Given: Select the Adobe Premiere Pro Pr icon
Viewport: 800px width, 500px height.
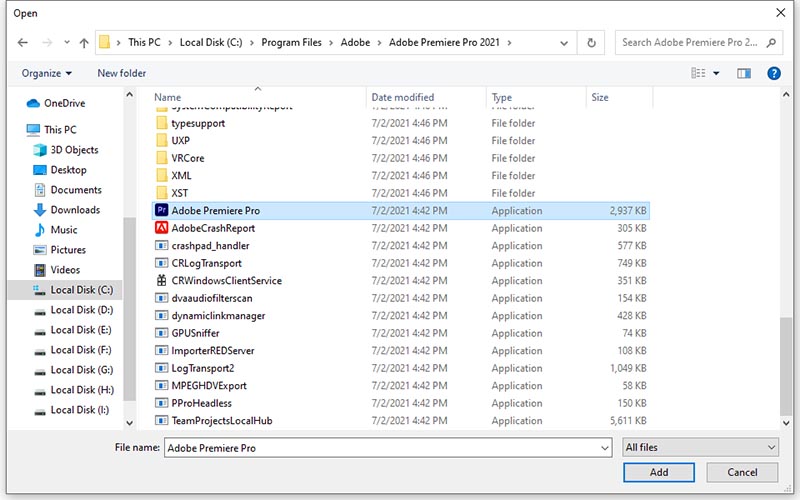Looking at the screenshot, I should pyautogui.click(x=162, y=210).
